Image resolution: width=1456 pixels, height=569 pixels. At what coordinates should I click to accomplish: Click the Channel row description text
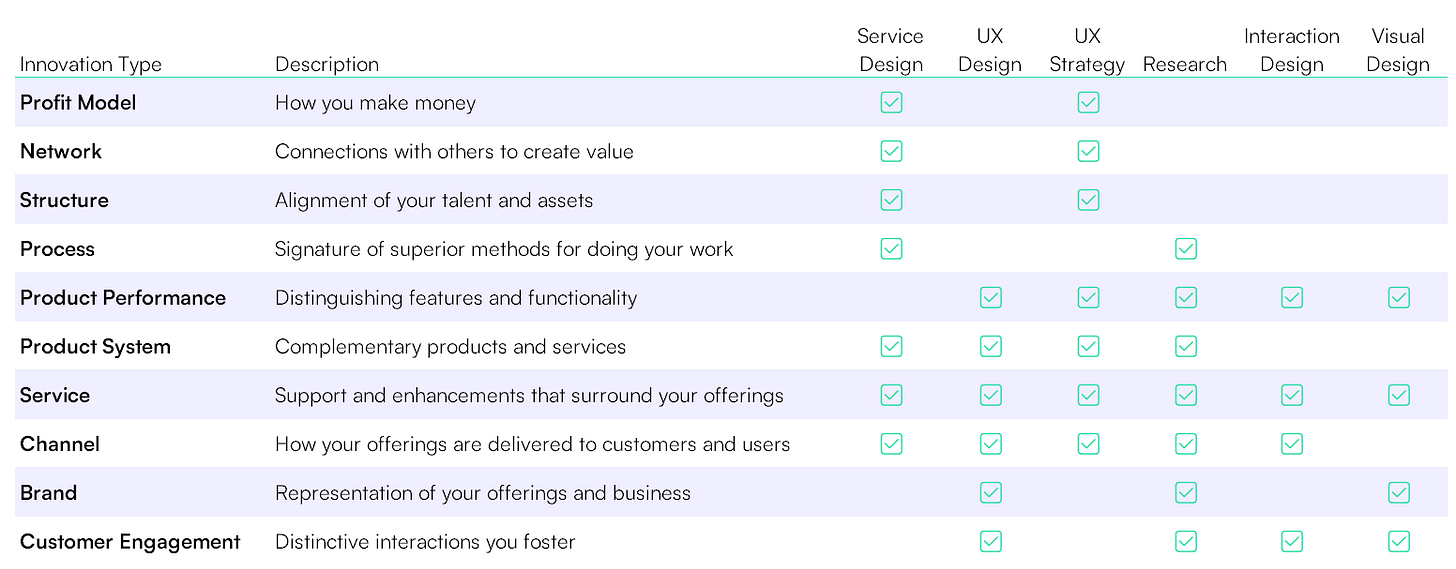[x=532, y=444]
